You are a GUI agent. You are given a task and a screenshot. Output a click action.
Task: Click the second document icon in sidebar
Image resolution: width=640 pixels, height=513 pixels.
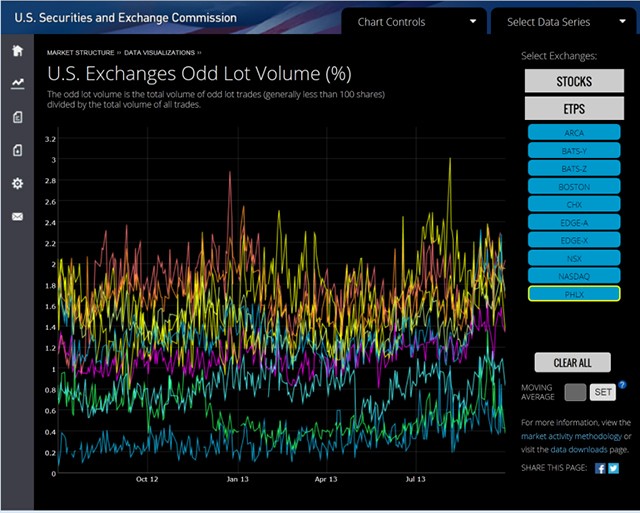pyautogui.click(x=17, y=151)
